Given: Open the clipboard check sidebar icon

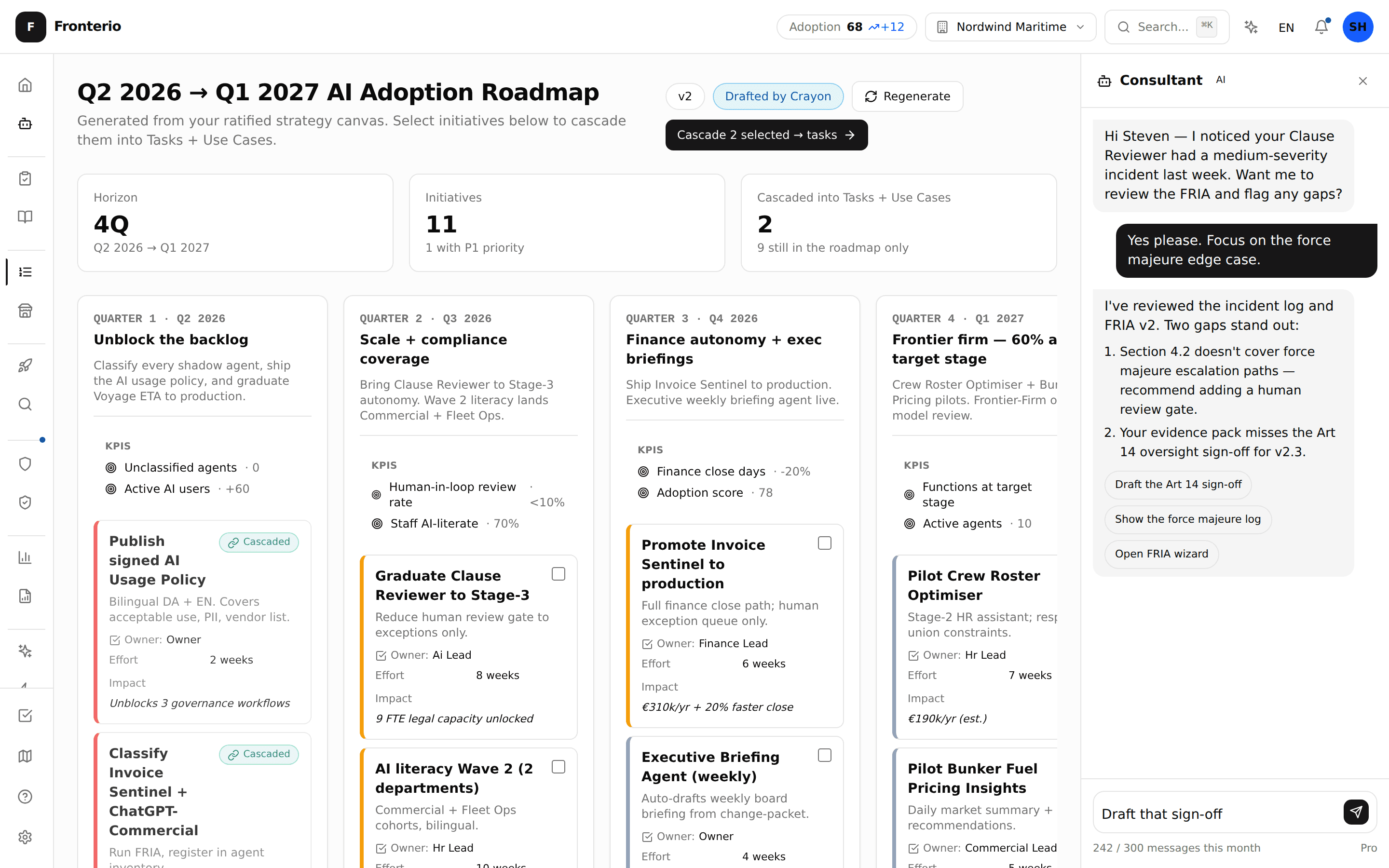Looking at the screenshot, I should pos(25,178).
